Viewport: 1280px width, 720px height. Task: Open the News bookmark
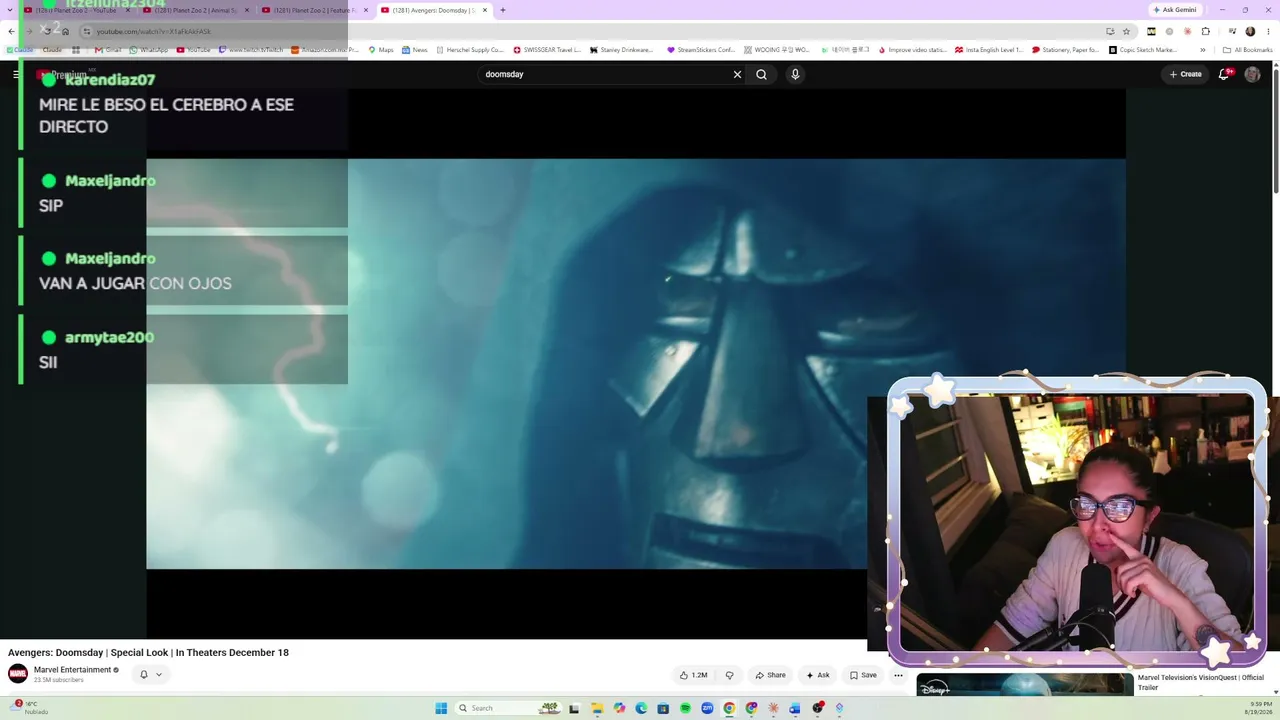coord(414,50)
